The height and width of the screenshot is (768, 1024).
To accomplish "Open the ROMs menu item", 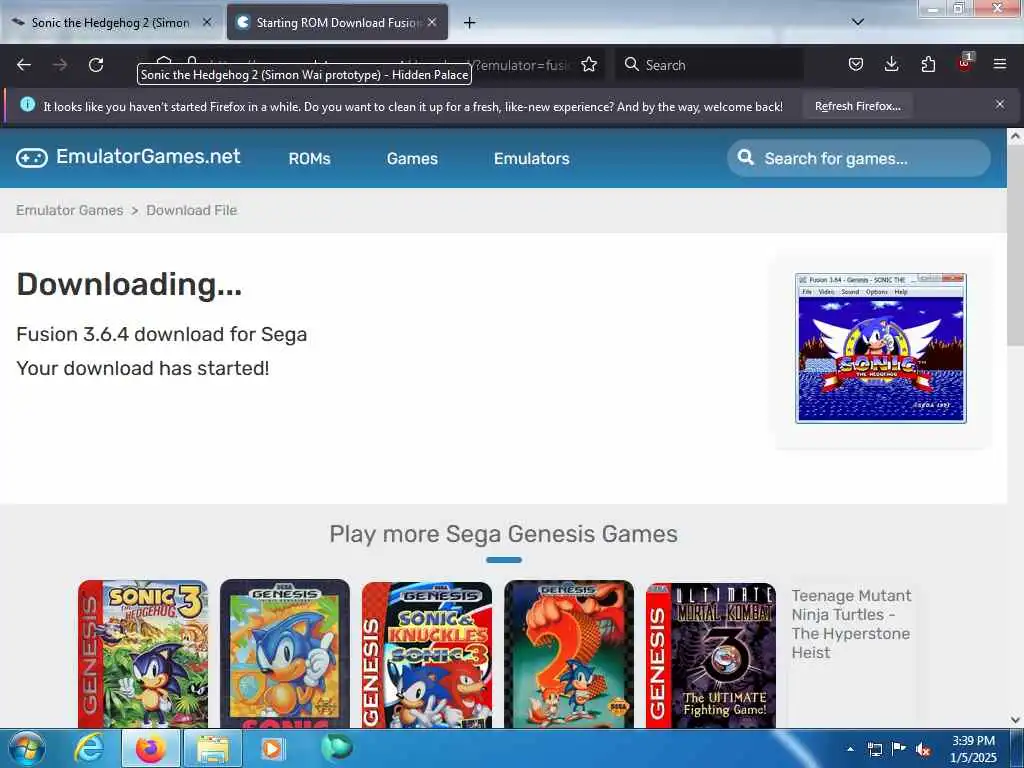I will point(310,159).
